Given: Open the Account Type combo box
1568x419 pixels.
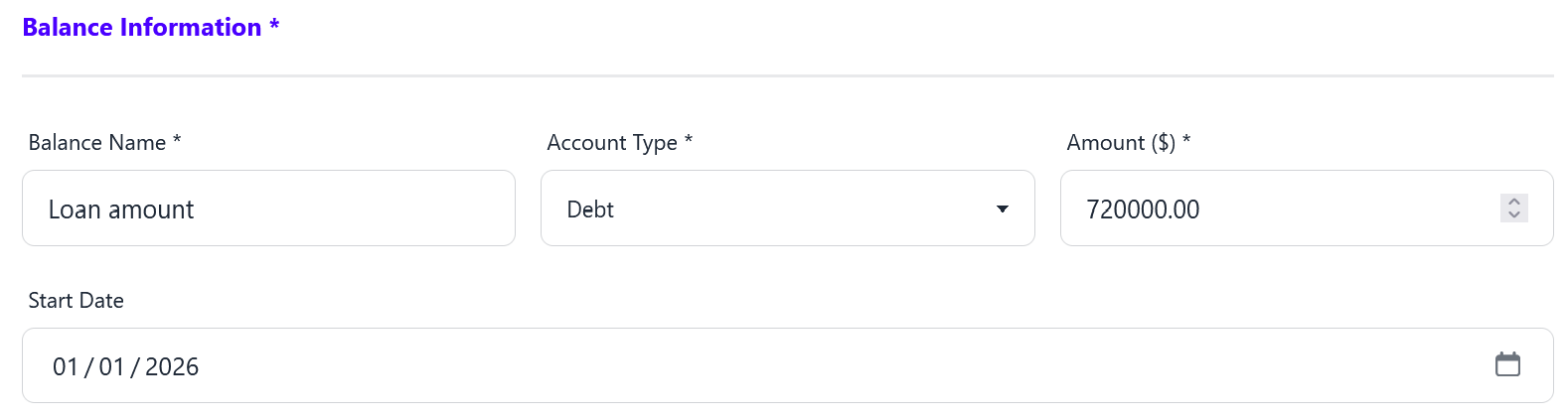Looking at the screenshot, I should 787,209.
